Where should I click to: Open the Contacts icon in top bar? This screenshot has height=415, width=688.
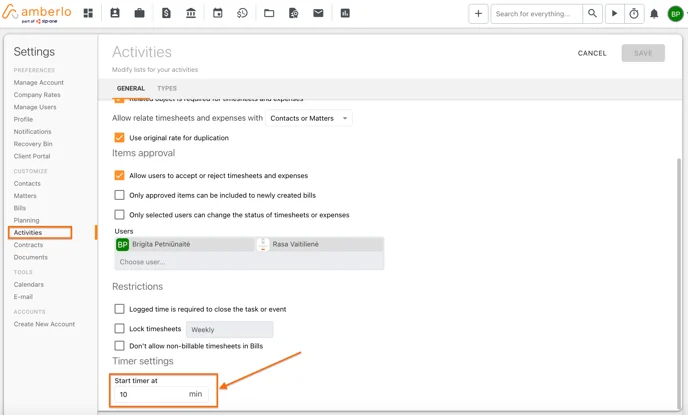pos(115,13)
